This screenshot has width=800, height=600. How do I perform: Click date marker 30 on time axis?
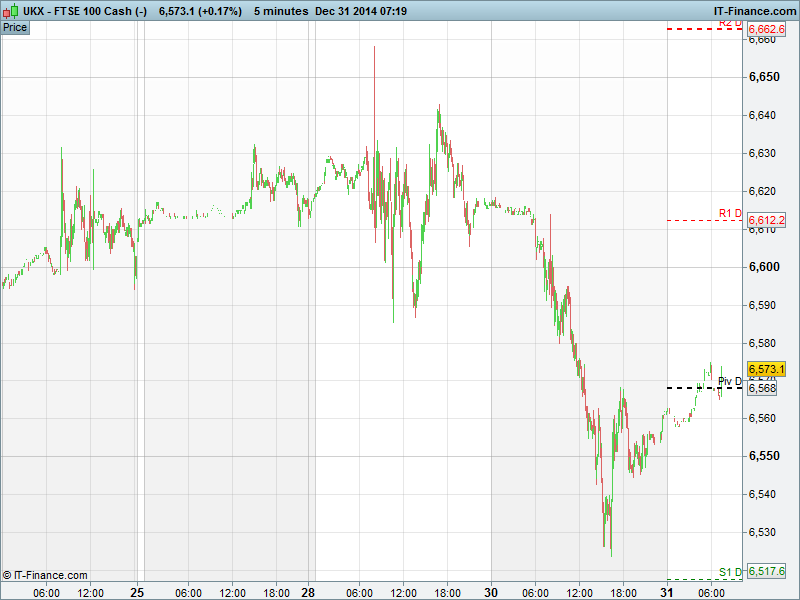491,592
